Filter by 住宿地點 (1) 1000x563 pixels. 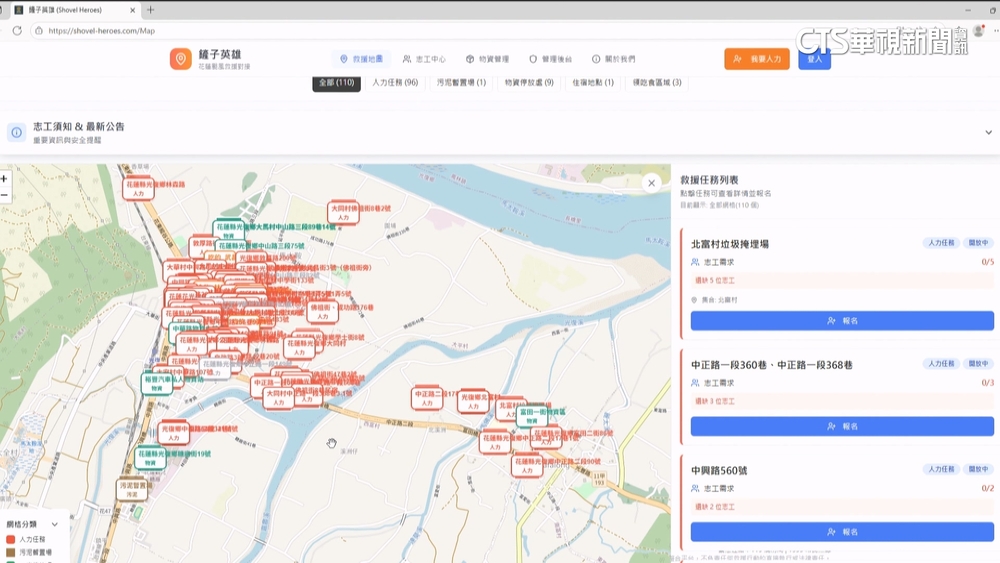592,83
